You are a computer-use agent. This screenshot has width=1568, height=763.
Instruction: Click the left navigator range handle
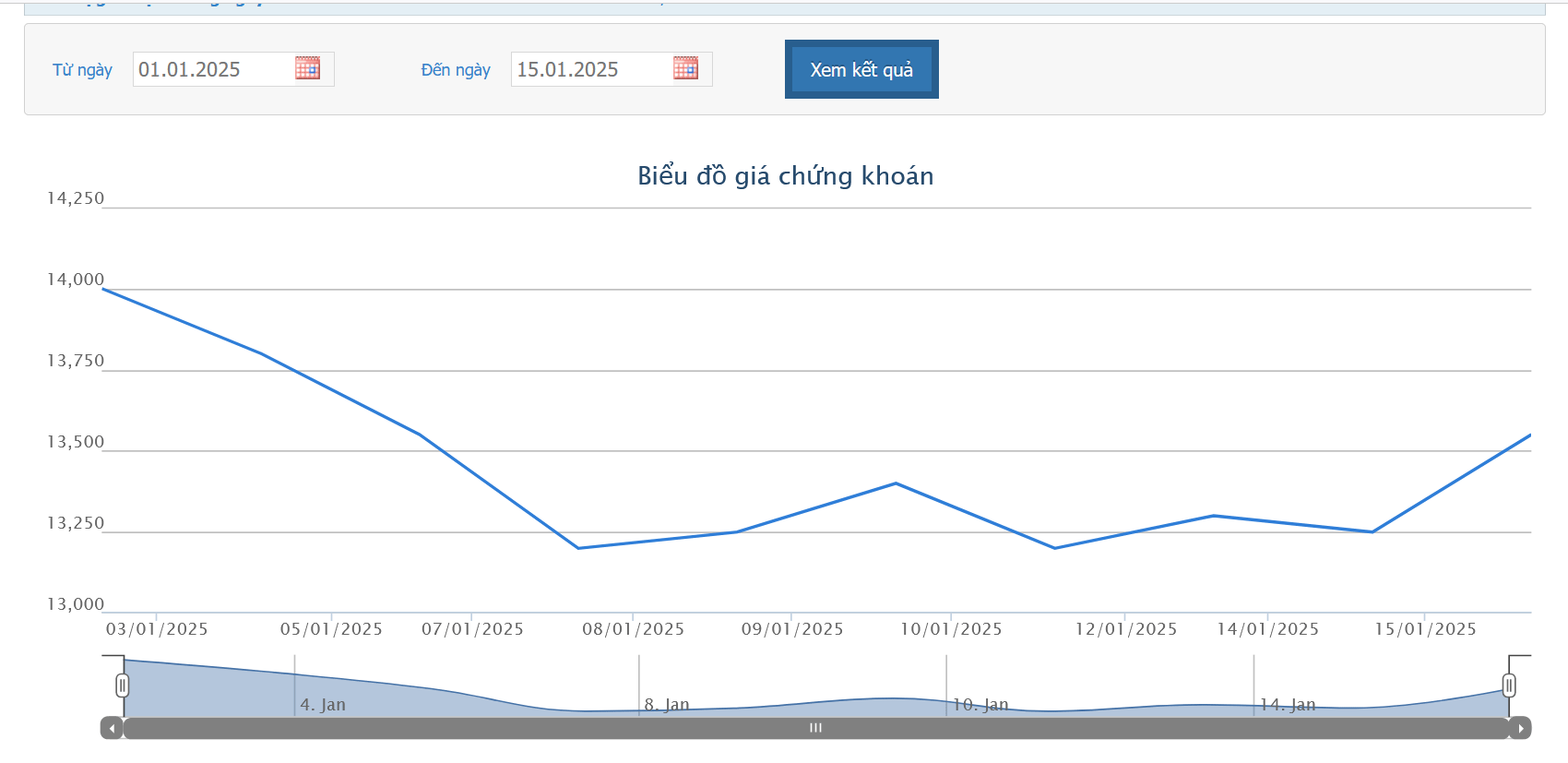(123, 686)
